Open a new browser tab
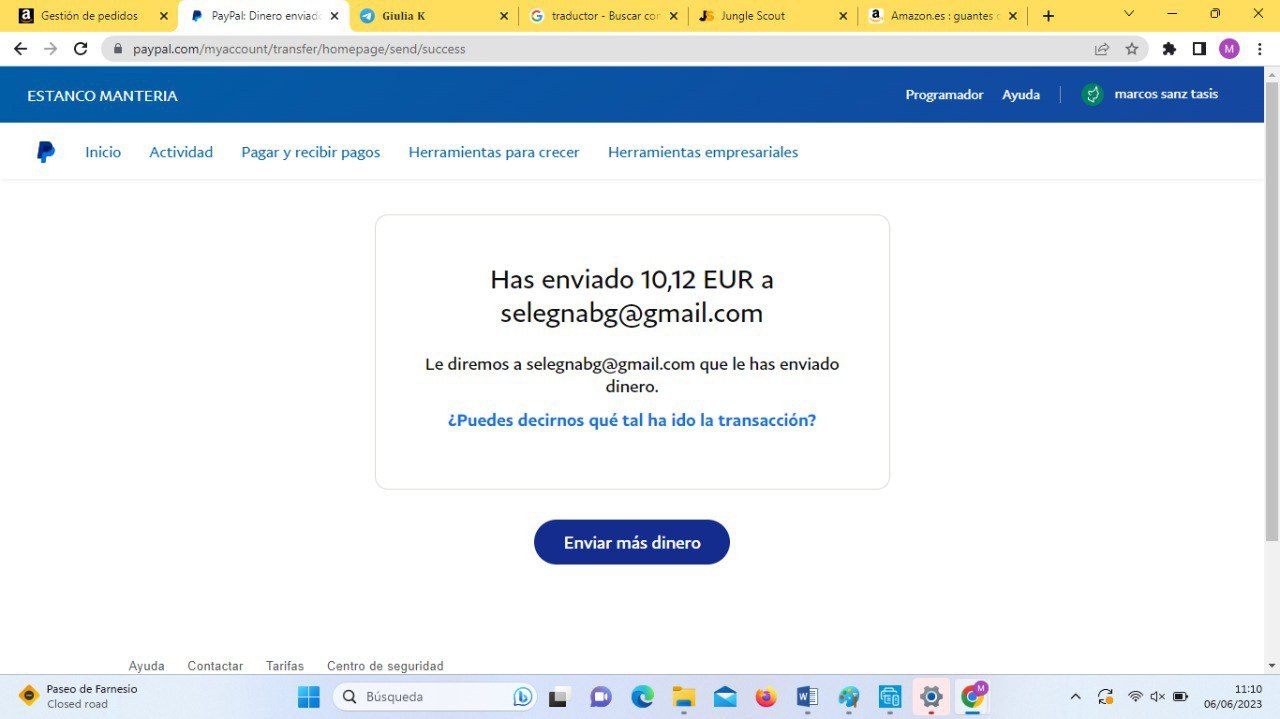The image size is (1280, 719). click(x=1048, y=16)
